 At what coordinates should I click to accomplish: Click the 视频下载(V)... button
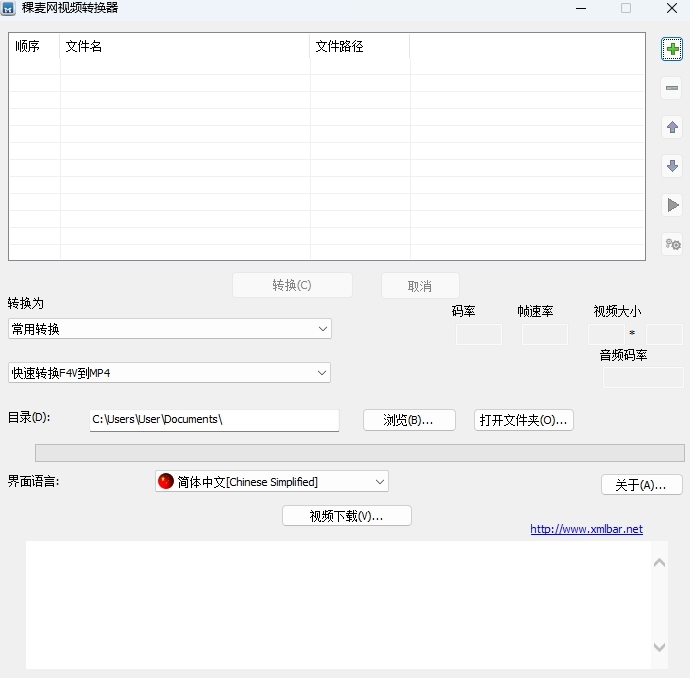[347, 516]
